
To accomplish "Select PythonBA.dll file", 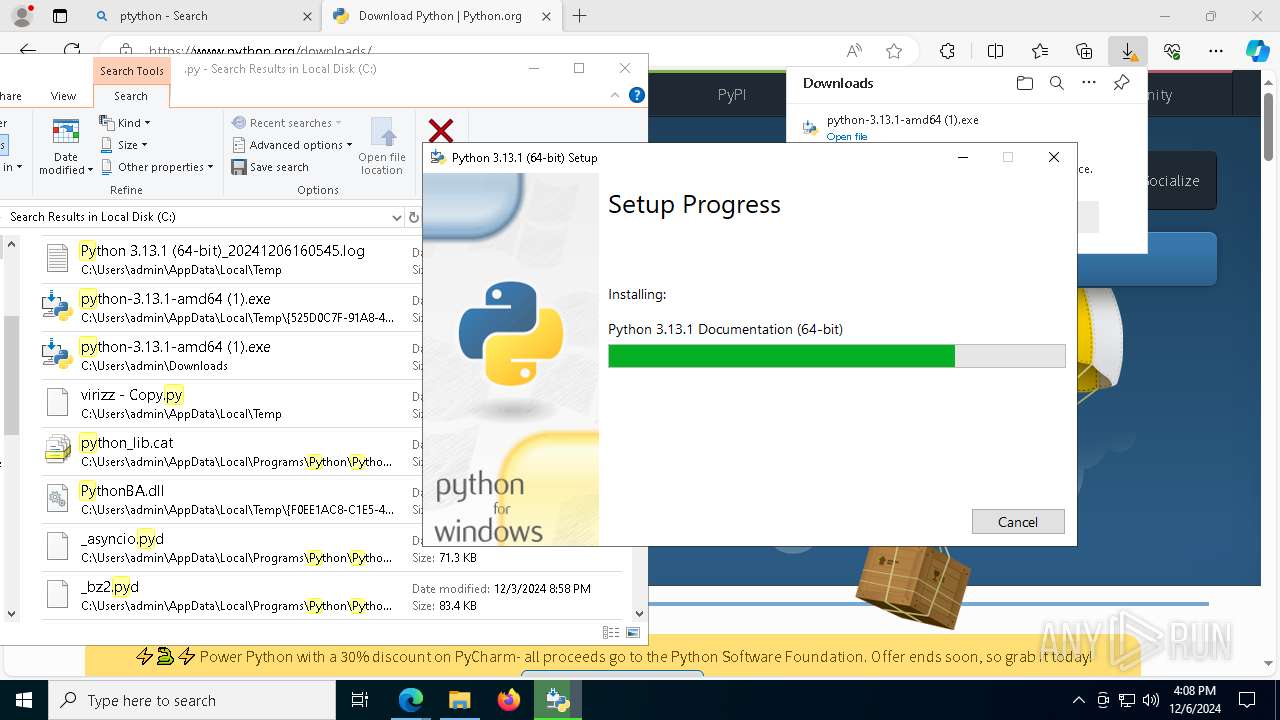I will click(x=222, y=499).
